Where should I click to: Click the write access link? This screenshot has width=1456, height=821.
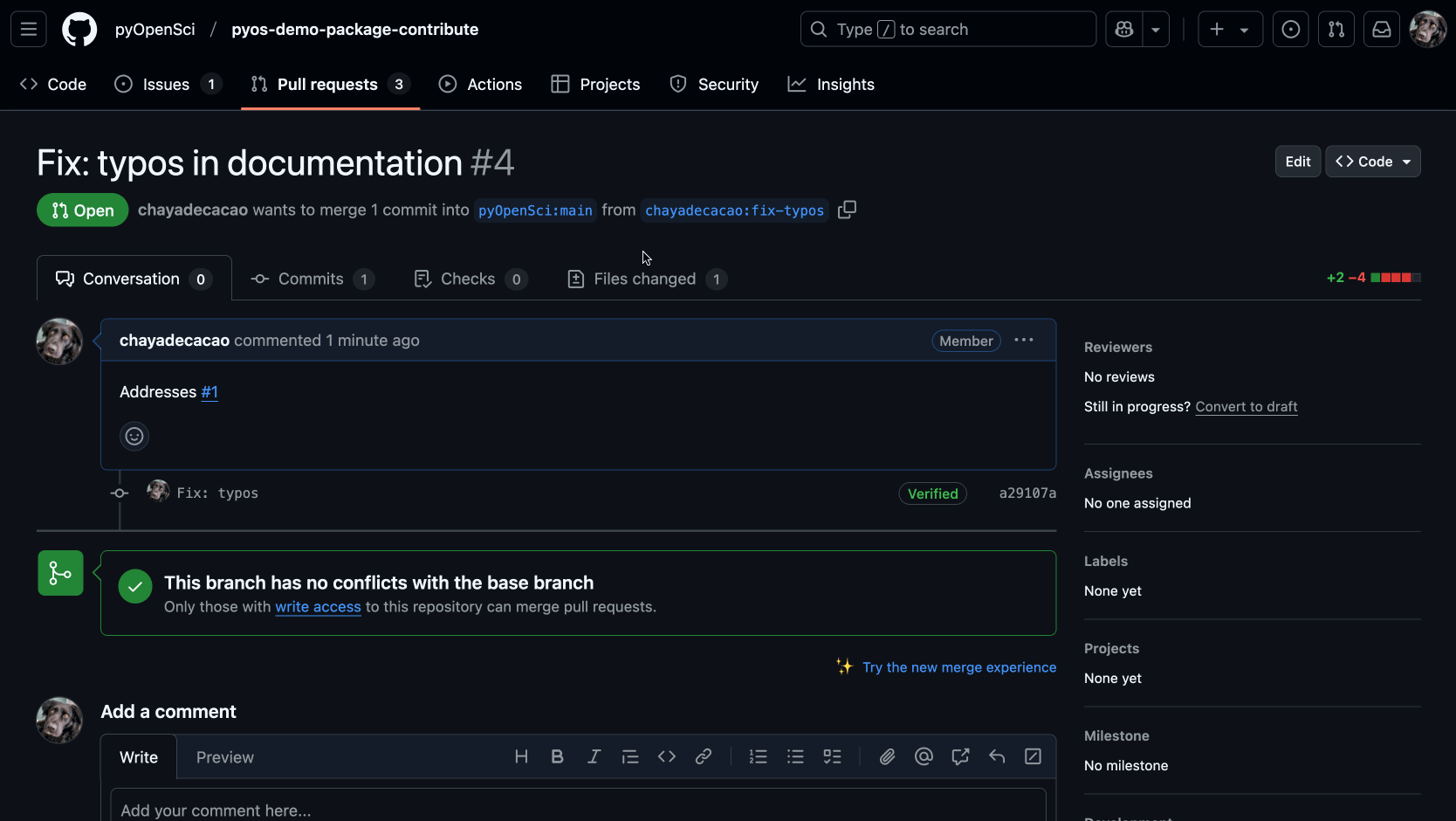(x=318, y=607)
